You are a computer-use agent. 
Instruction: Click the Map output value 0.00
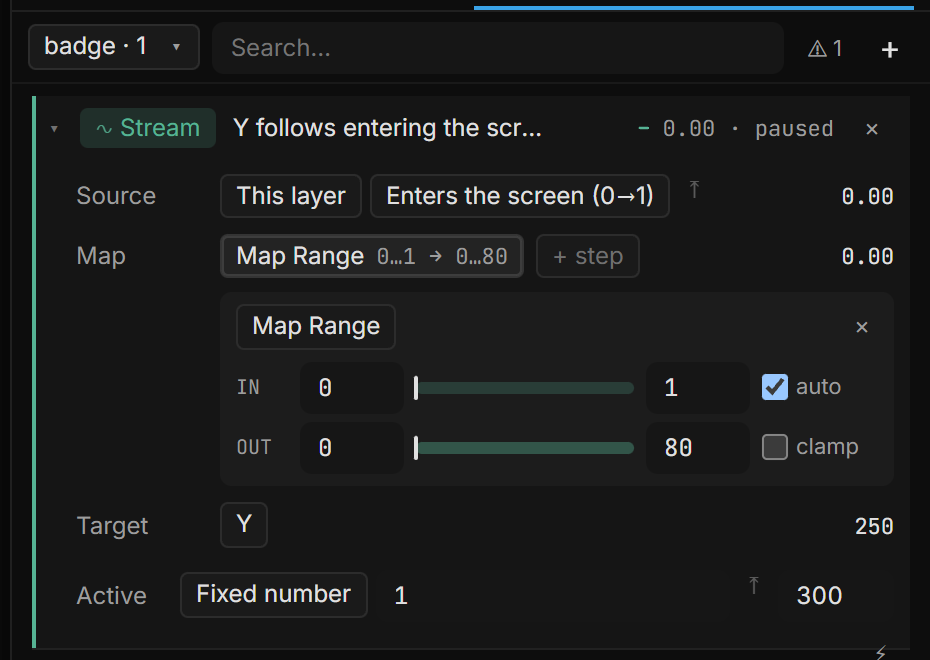tap(867, 257)
